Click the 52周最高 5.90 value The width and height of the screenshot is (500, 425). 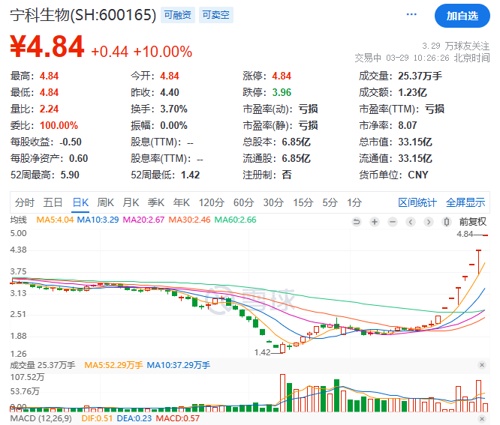(x=70, y=175)
